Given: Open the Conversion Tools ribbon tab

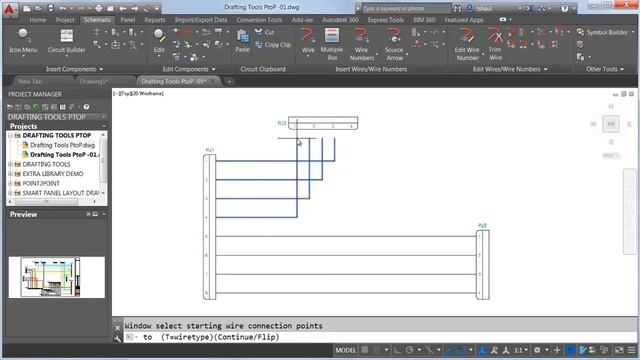Looking at the screenshot, I should 259,20.
